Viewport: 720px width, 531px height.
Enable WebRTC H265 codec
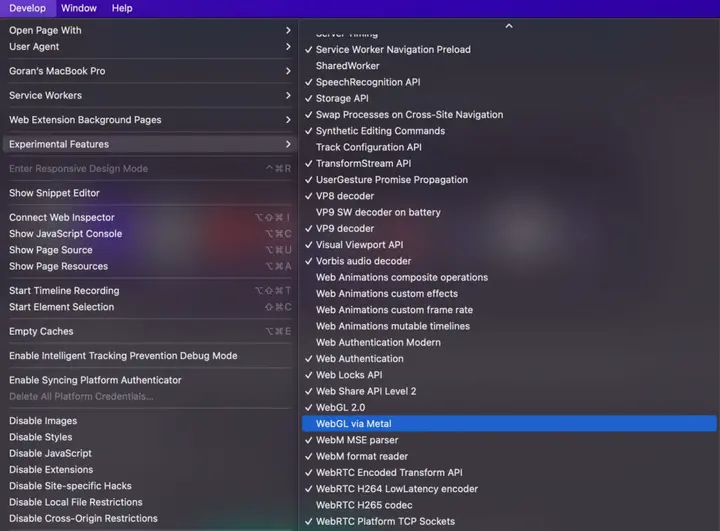tap(509, 505)
